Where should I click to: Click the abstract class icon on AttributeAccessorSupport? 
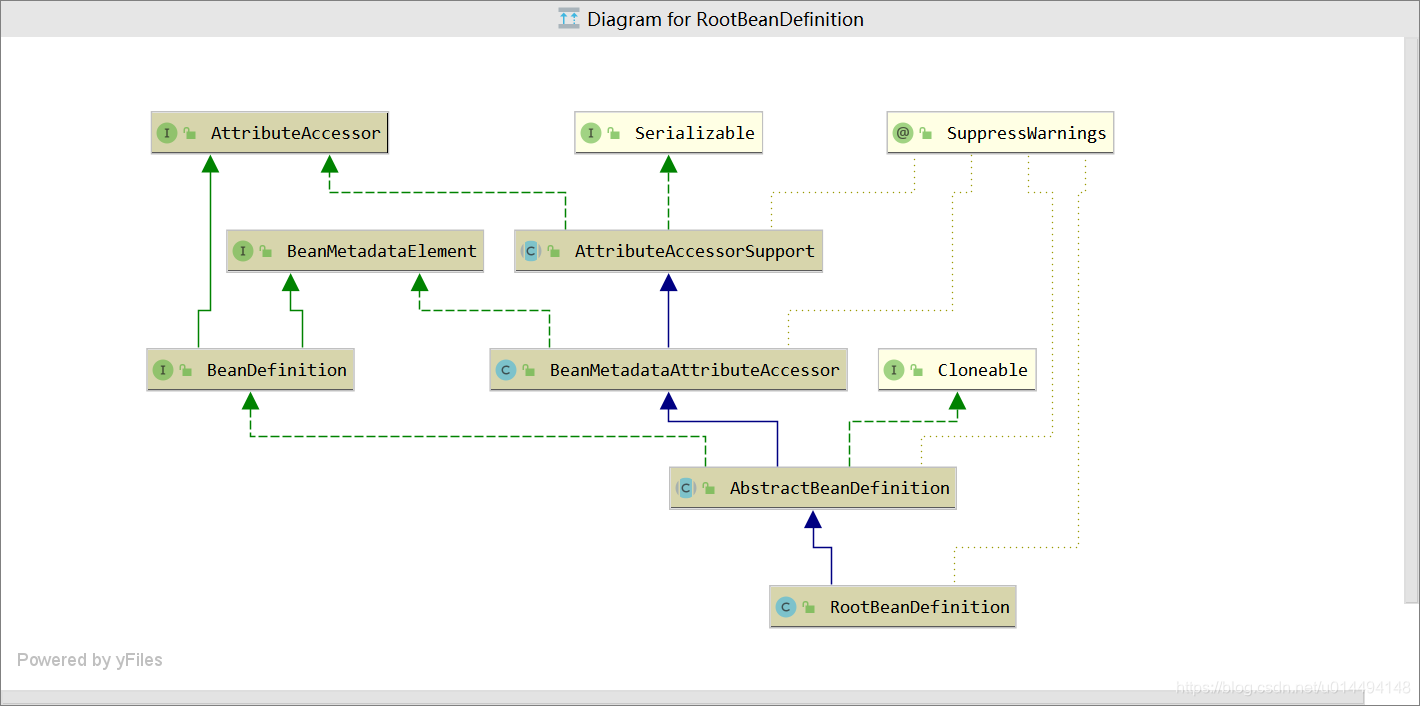click(x=531, y=251)
